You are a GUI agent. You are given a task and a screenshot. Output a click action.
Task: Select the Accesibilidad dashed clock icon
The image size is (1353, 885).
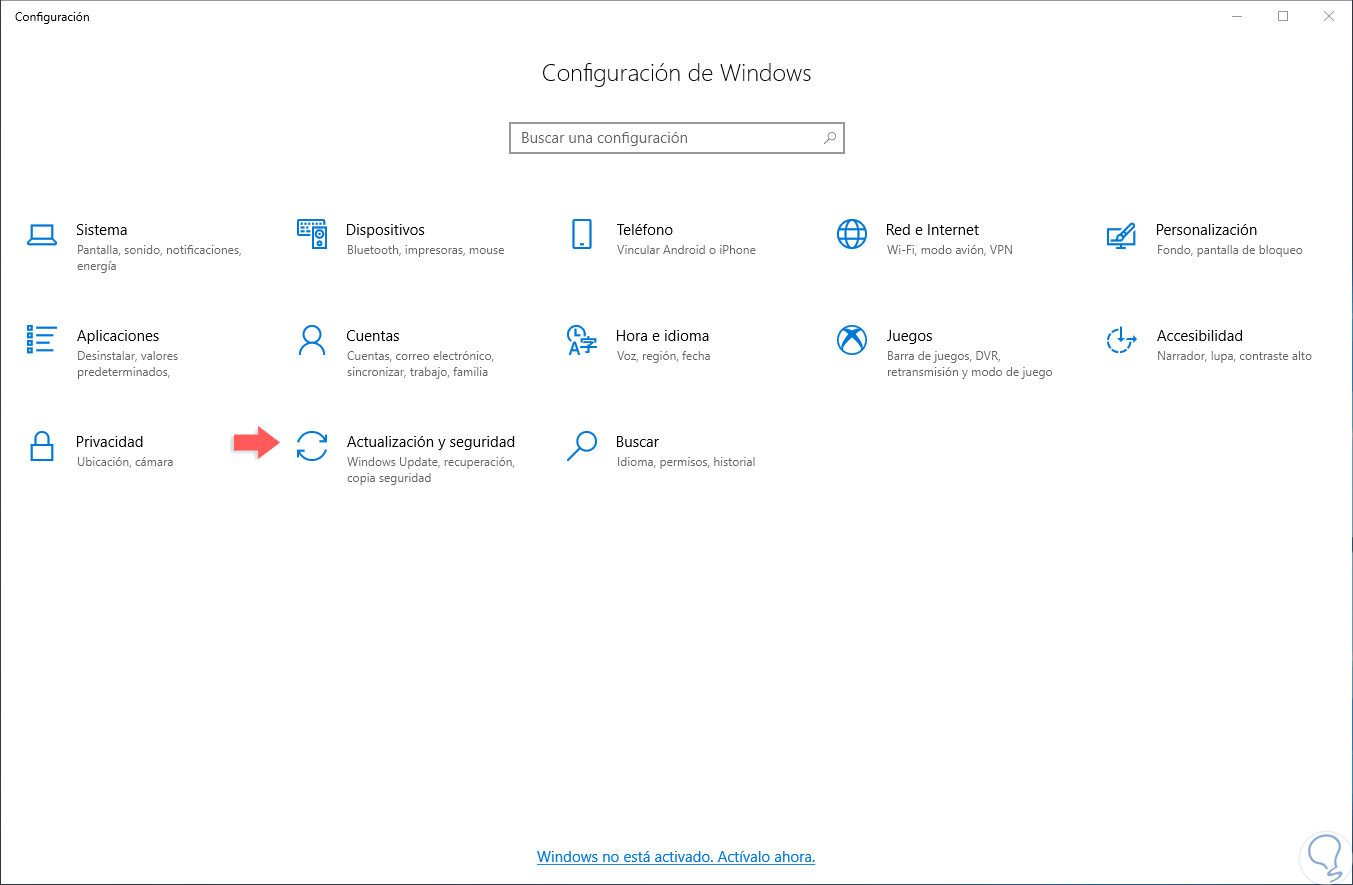[1122, 340]
